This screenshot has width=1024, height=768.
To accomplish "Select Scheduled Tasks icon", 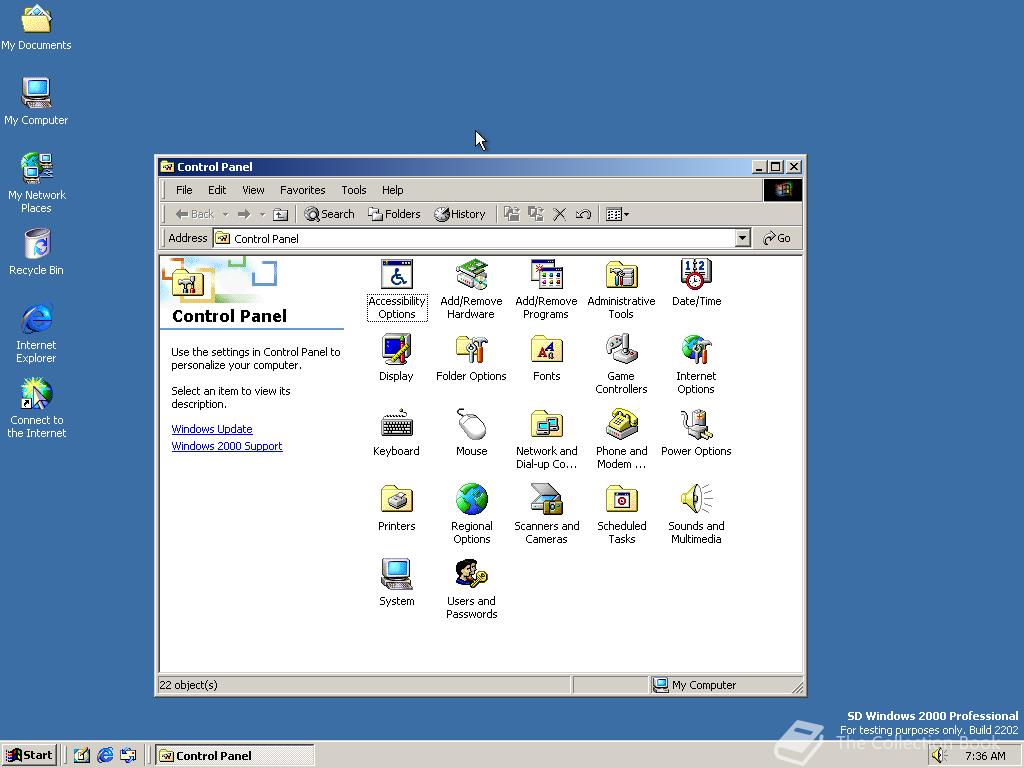I will [621, 514].
